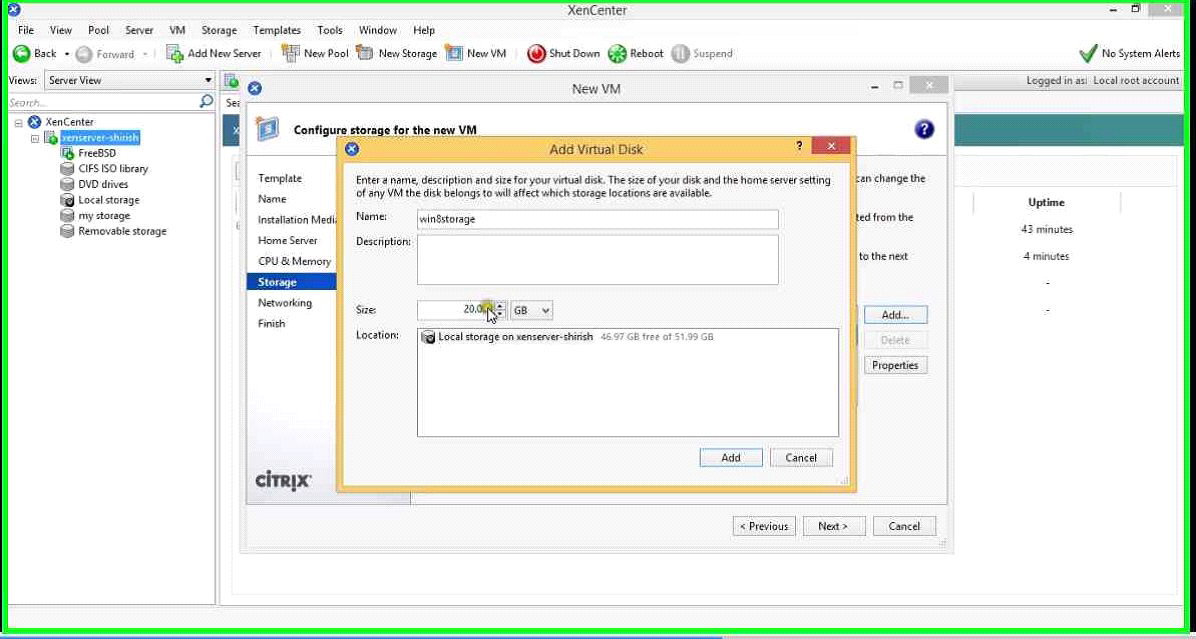Select the CIFS ISO library icon
The width and height of the screenshot is (1196, 639).
click(67, 169)
